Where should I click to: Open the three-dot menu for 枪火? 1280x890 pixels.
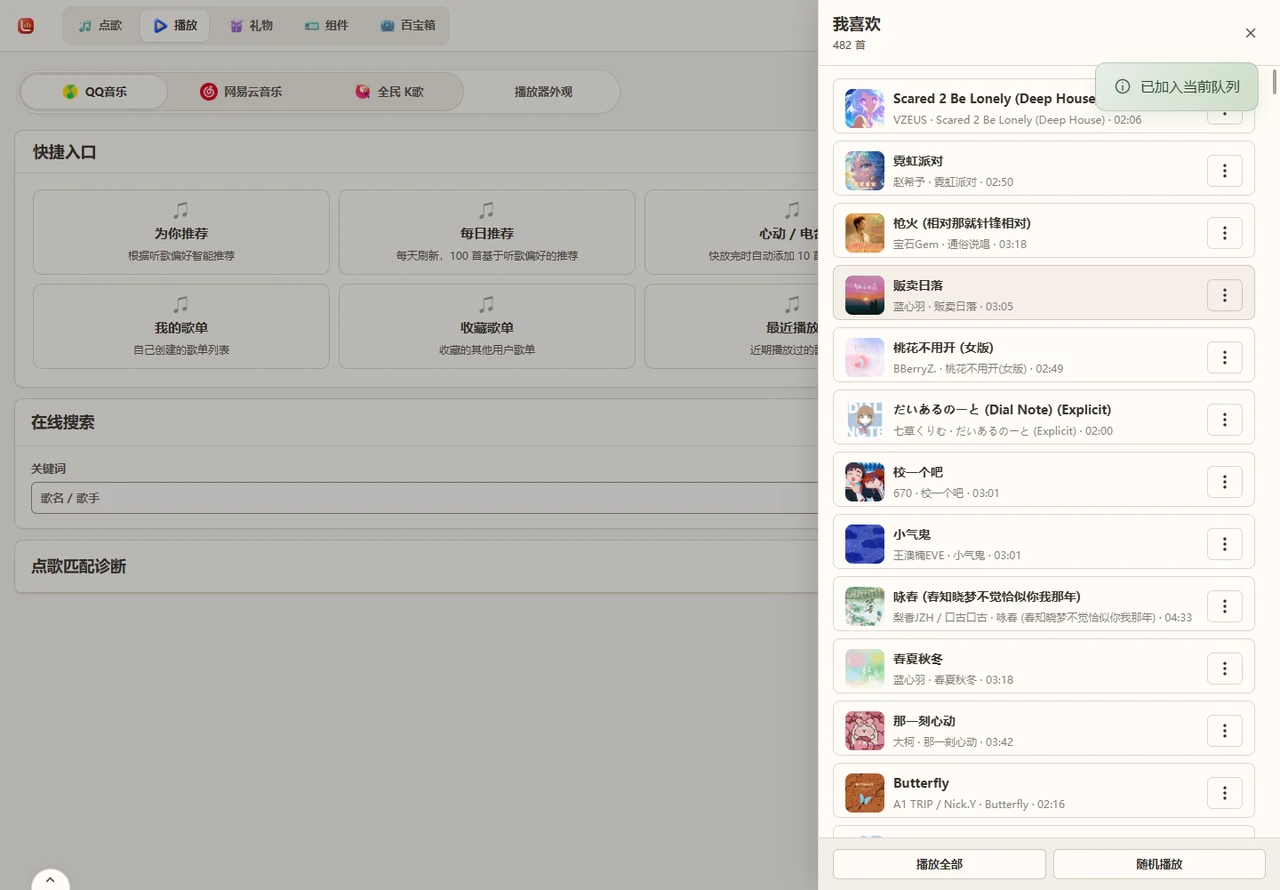click(x=1224, y=233)
